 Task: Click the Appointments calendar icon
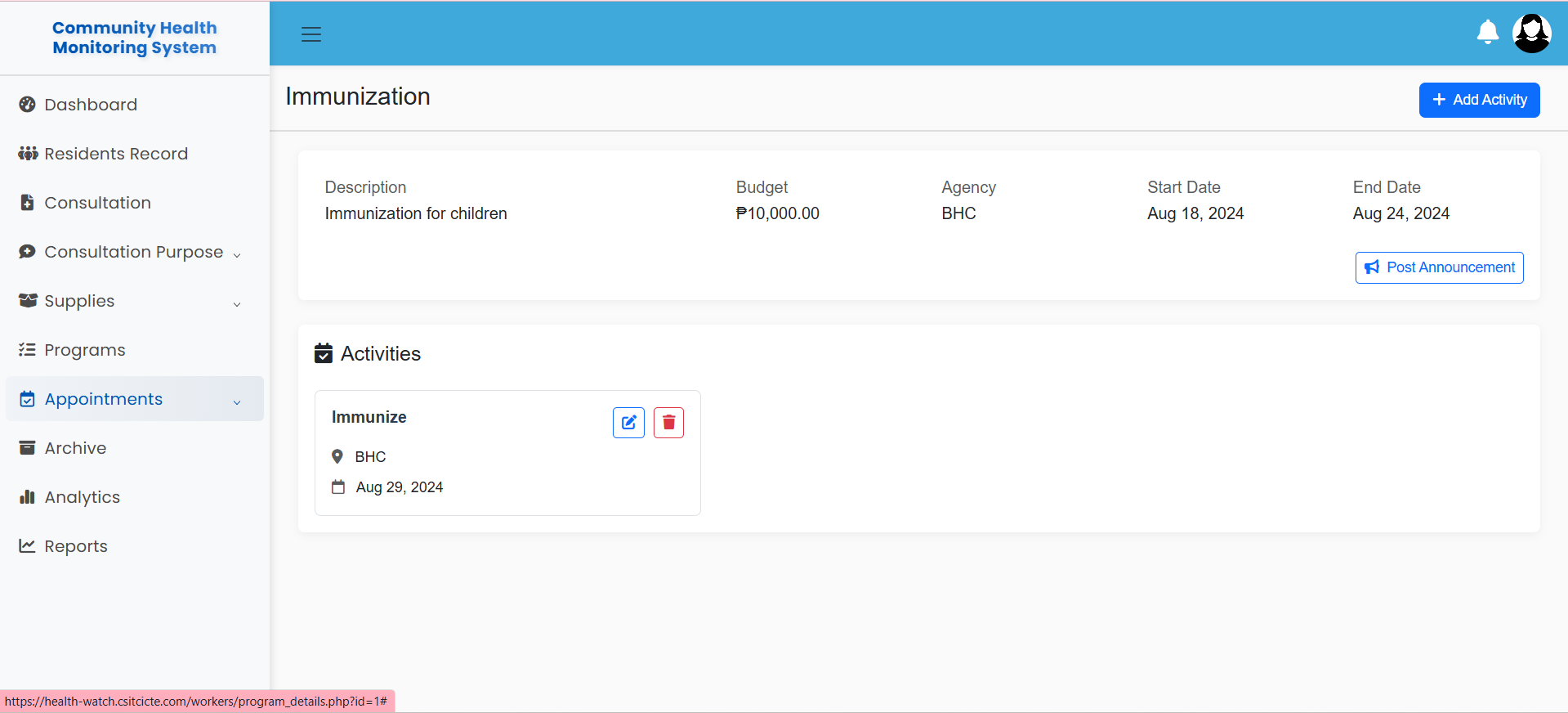pos(28,399)
